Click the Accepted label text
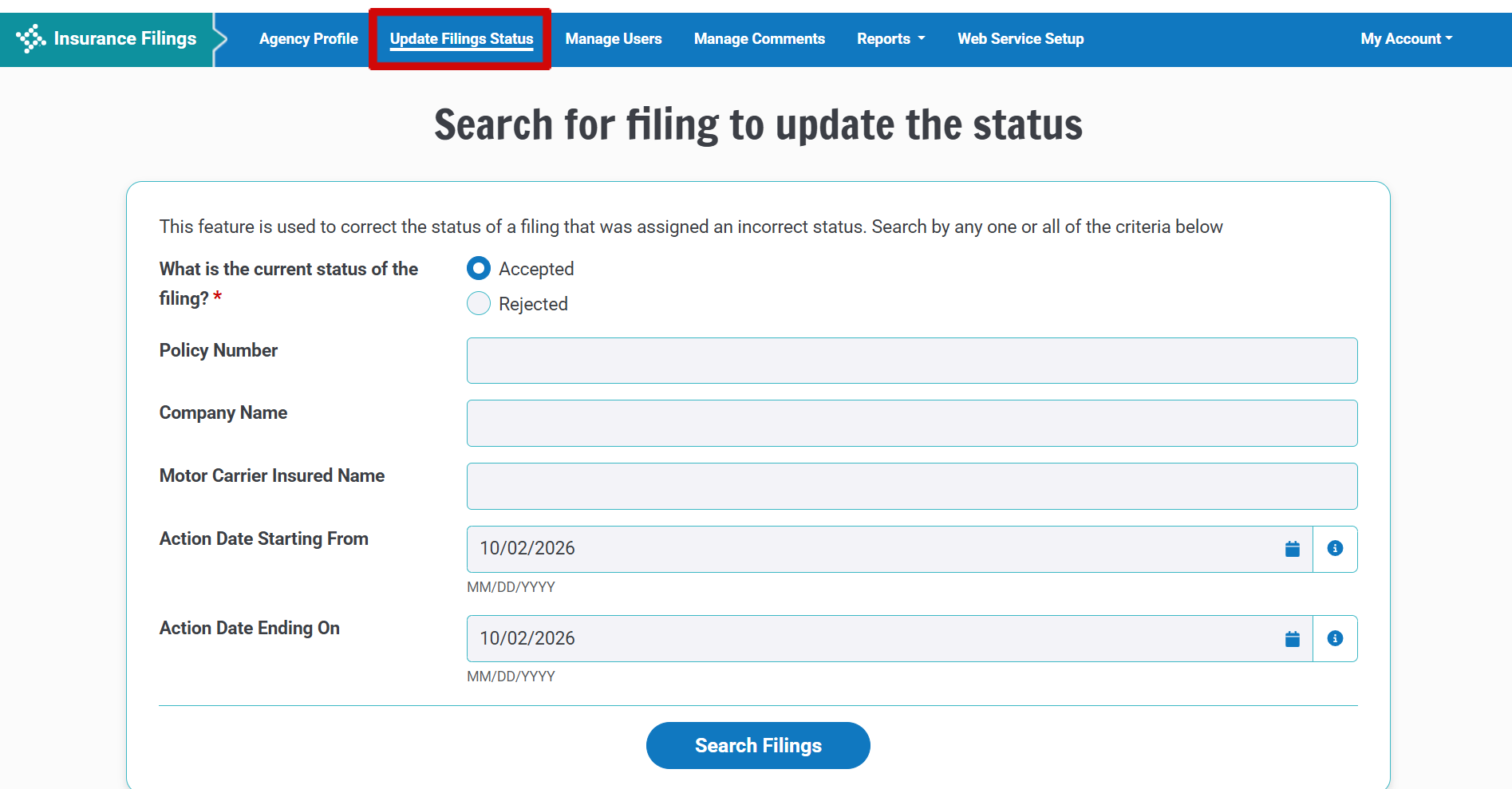Viewport: 1512px width, 789px height. tap(536, 269)
